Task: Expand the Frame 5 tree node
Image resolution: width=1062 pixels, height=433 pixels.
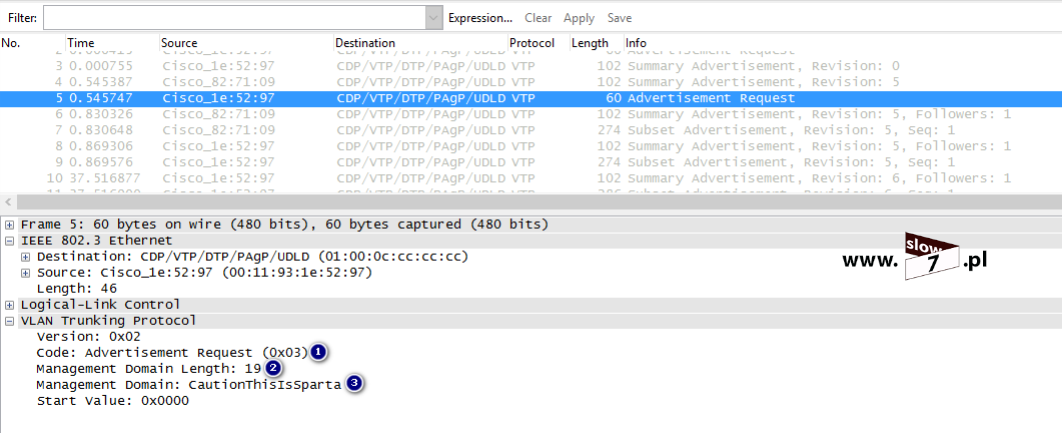Action: pos(9,224)
